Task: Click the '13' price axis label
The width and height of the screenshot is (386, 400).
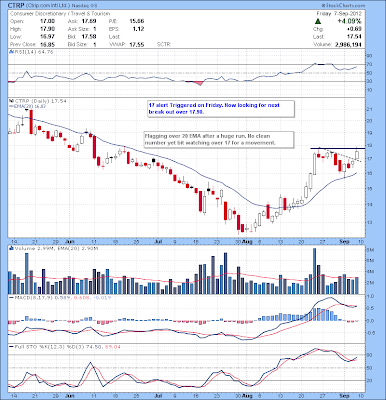Action: 370,222
